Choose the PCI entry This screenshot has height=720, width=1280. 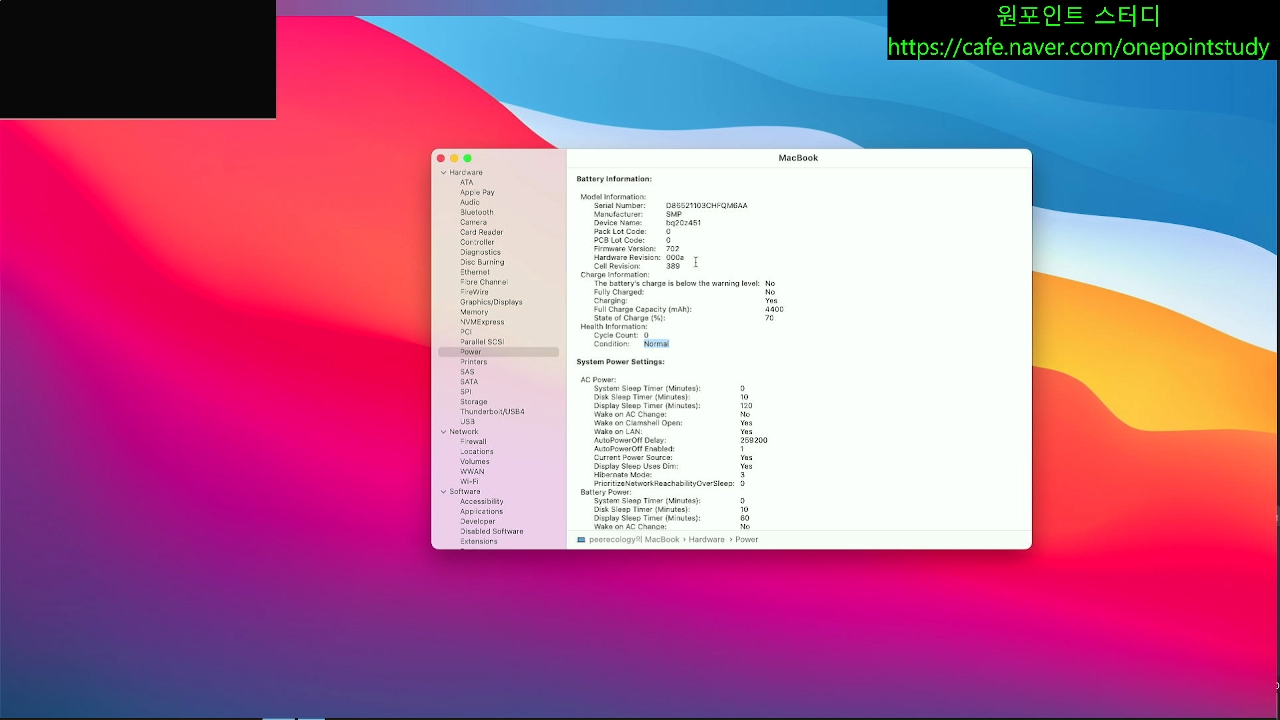pos(466,332)
